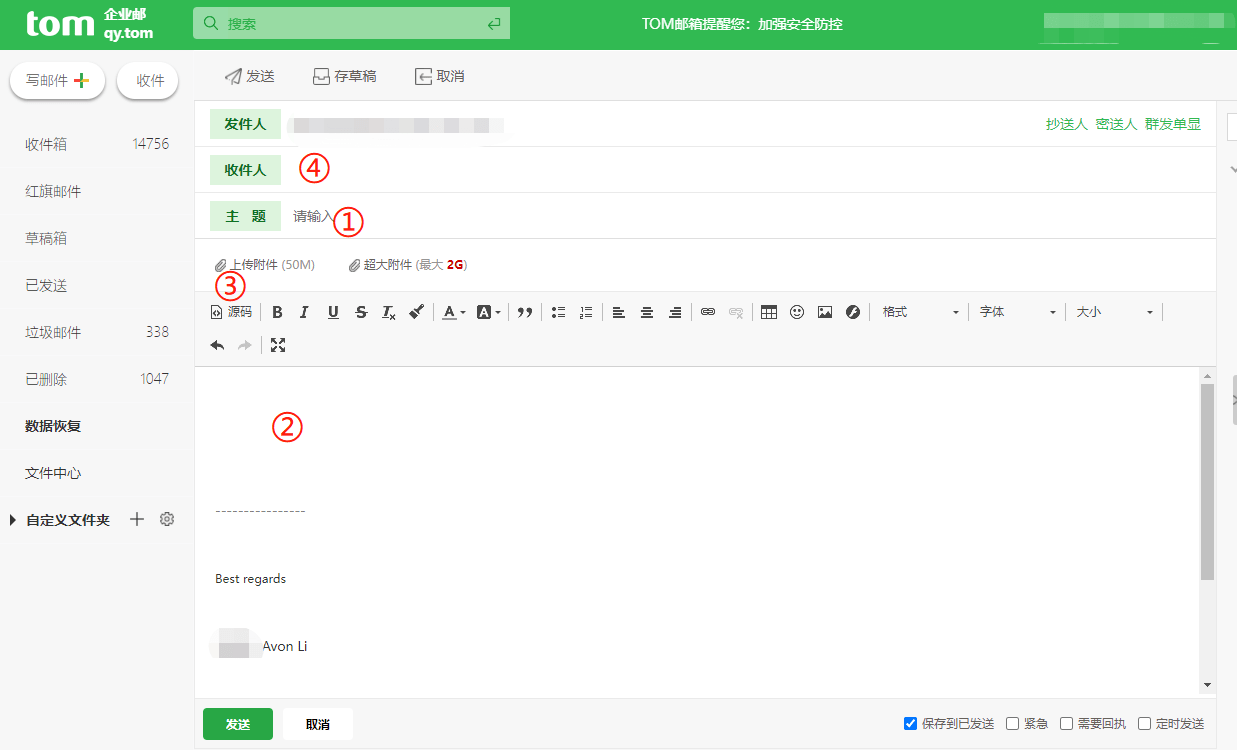1237x750 pixels.
Task: Insert a bulleted list
Action: pos(559,312)
